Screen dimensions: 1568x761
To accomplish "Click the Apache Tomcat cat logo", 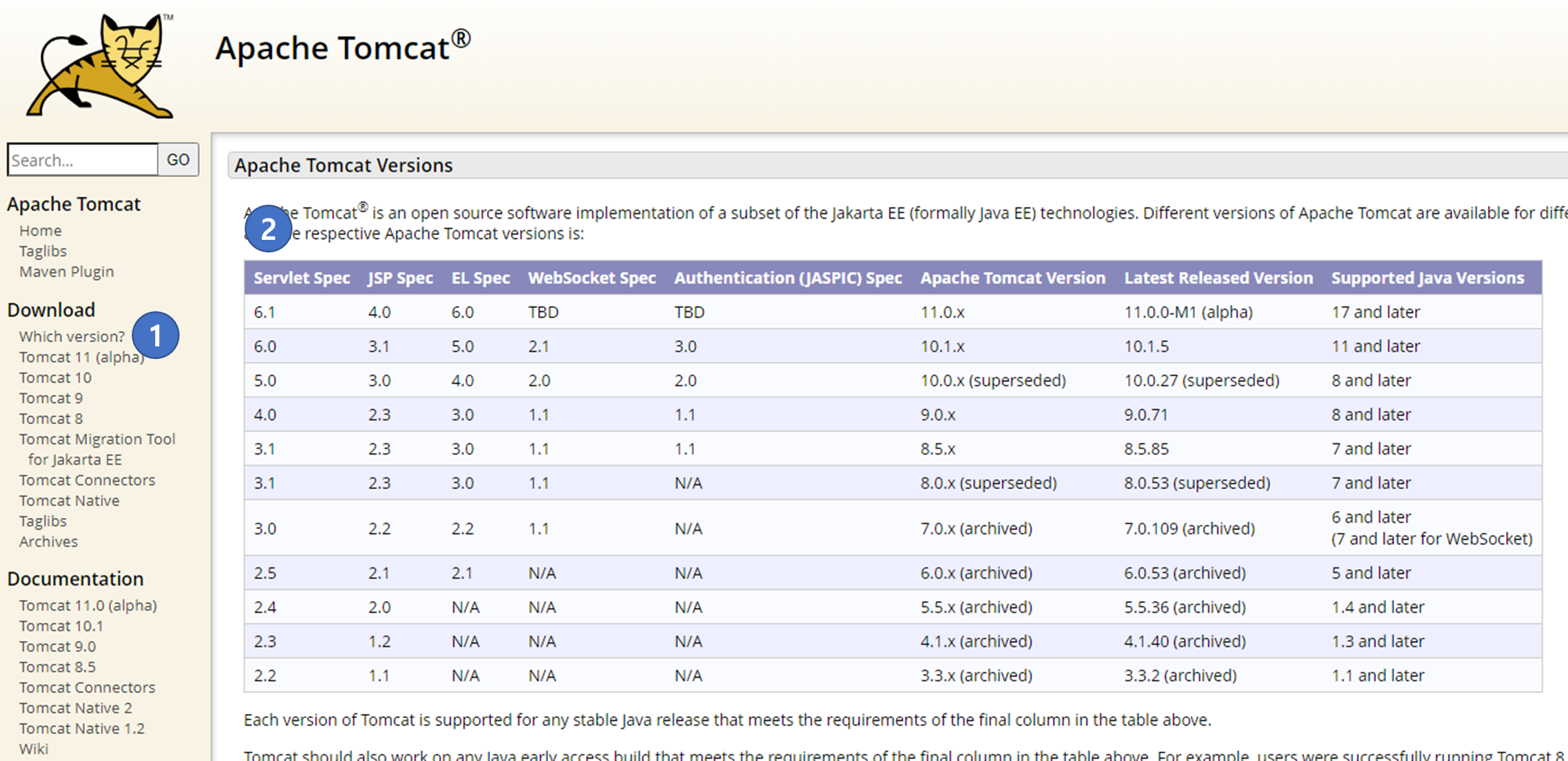I will pyautogui.click(x=100, y=66).
